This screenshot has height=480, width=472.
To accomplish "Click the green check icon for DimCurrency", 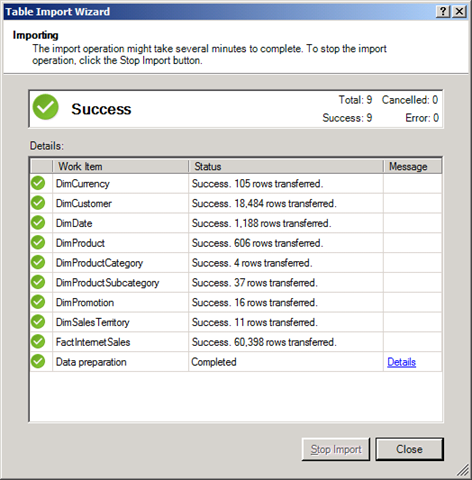I will (38, 183).
